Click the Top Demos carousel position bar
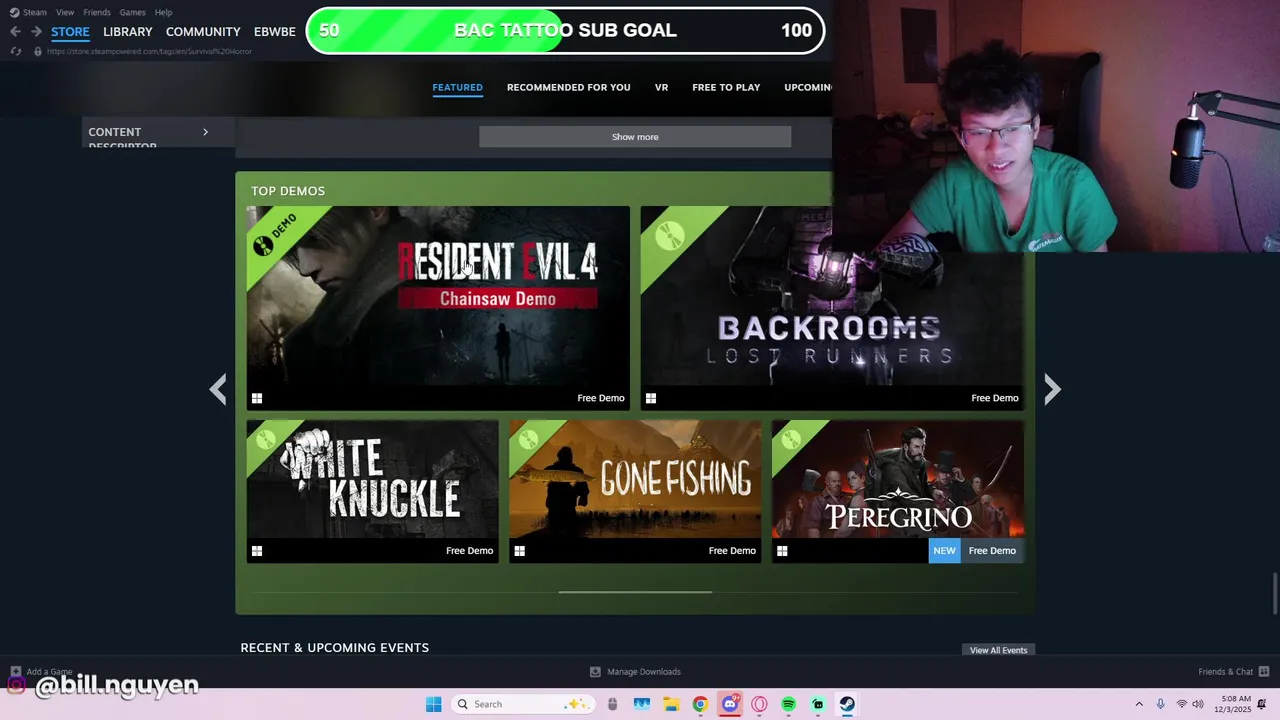 (x=635, y=592)
